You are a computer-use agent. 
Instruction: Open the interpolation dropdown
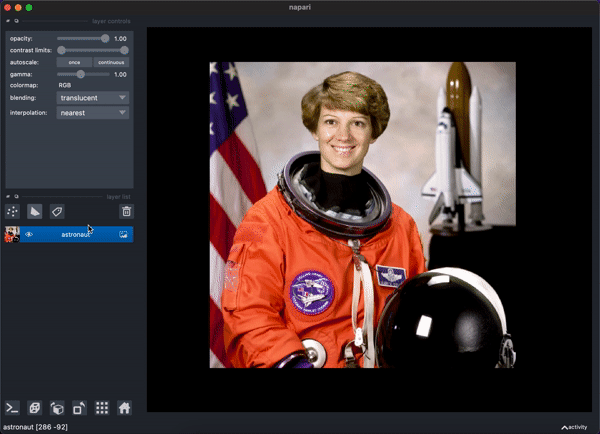point(93,113)
